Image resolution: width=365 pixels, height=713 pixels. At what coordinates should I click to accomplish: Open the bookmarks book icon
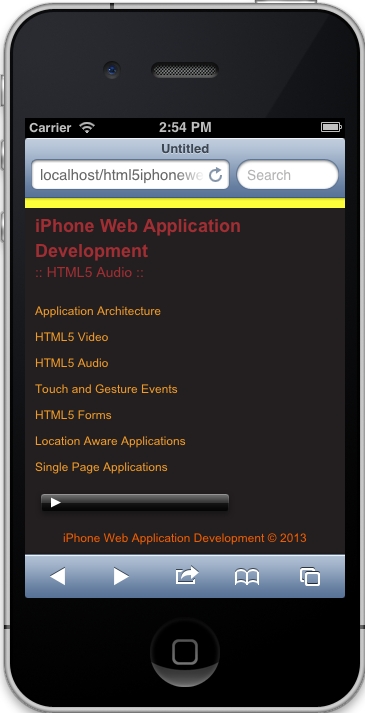(x=247, y=577)
